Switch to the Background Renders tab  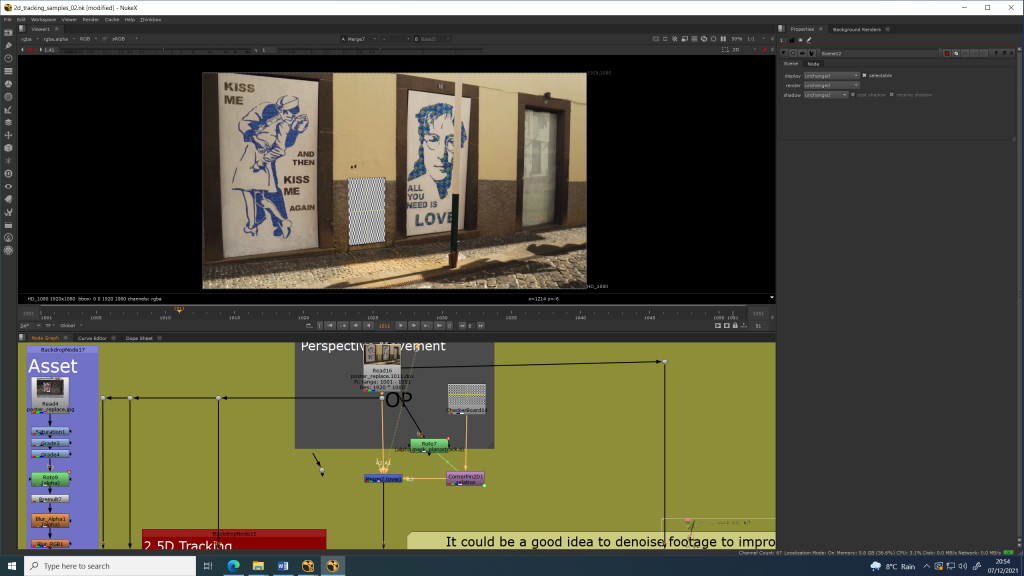coord(856,29)
